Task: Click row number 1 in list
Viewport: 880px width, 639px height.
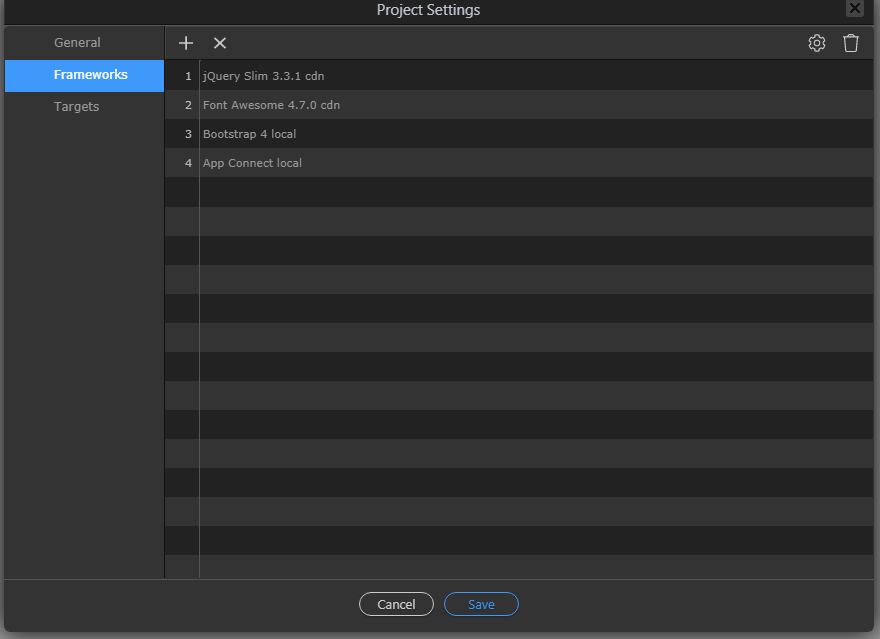Action: pos(188,76)
